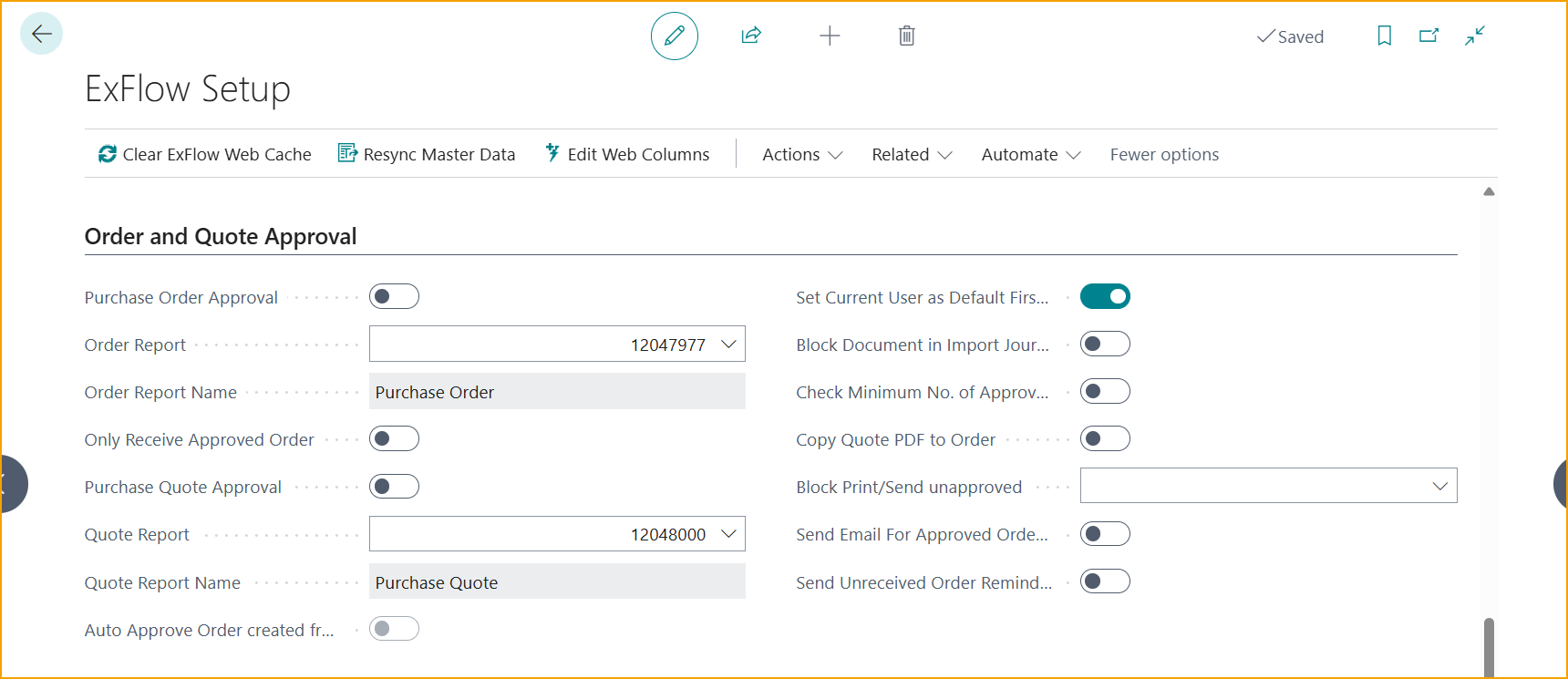The height and width of the screenshot is (679, 1568).
Task: Enable Copy Quote PDF to Order
Action: [1105, 438]
